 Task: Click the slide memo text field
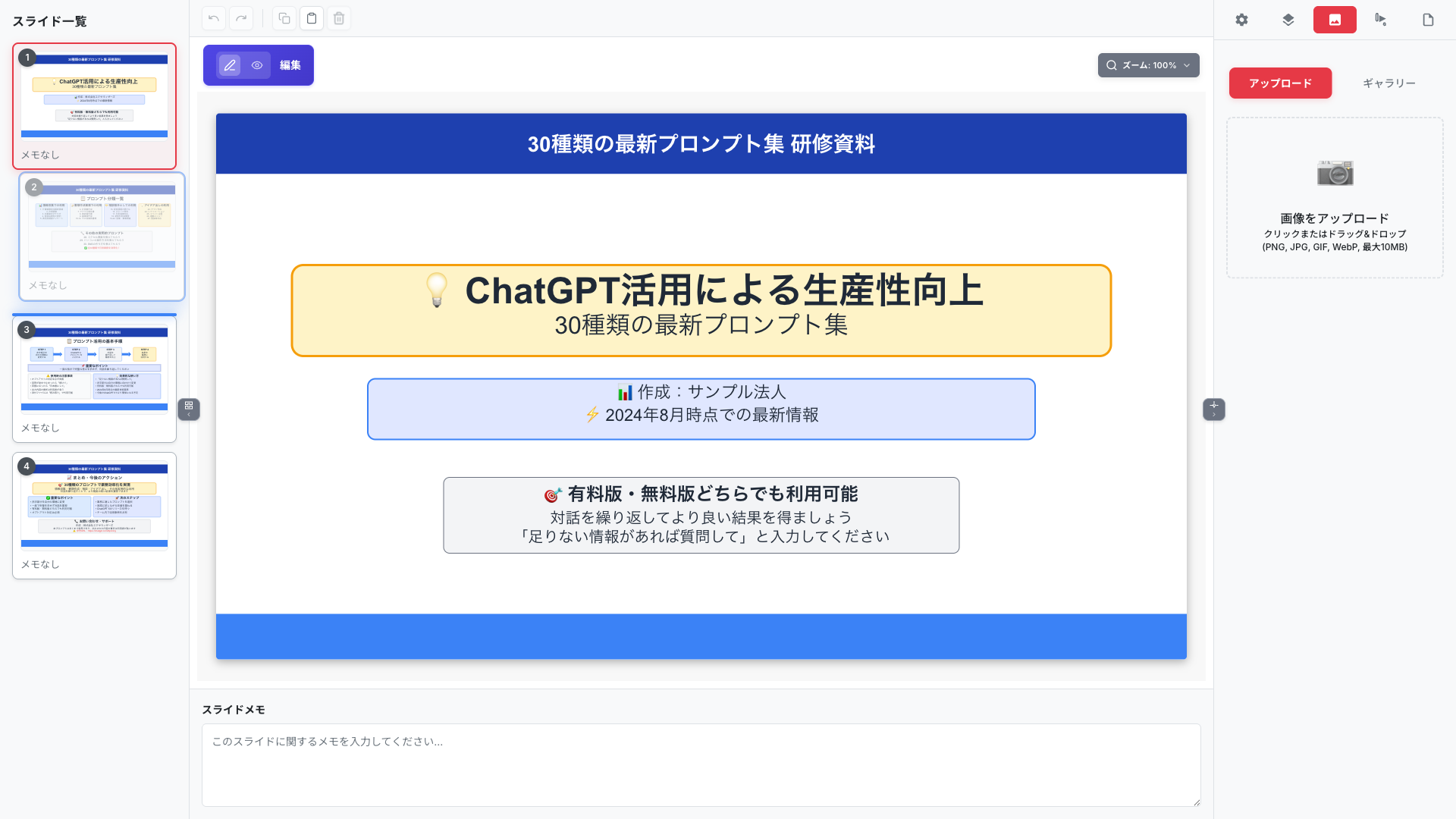click(701, 765)
